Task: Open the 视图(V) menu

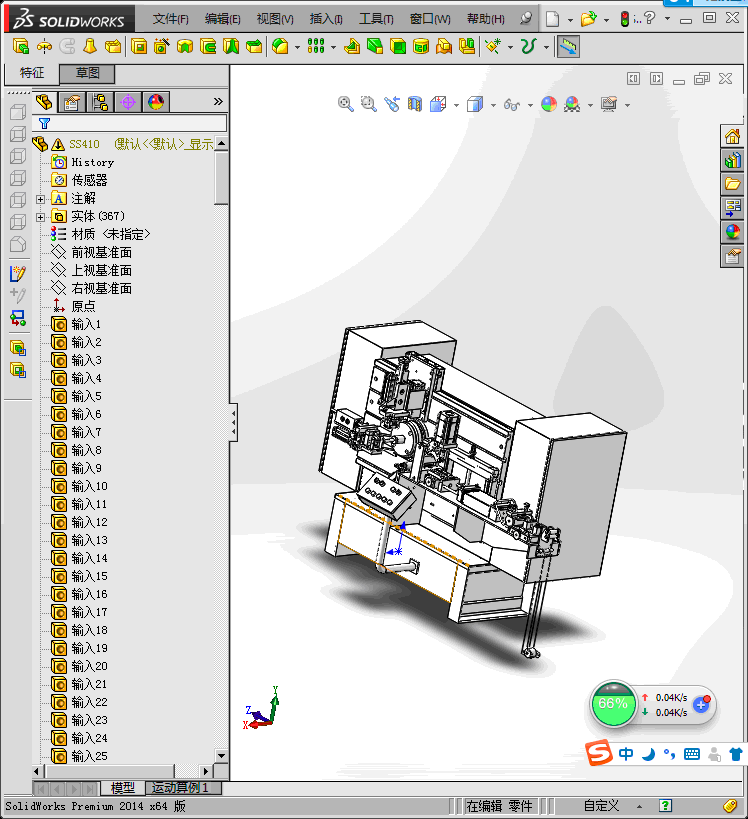Action: 275,19
